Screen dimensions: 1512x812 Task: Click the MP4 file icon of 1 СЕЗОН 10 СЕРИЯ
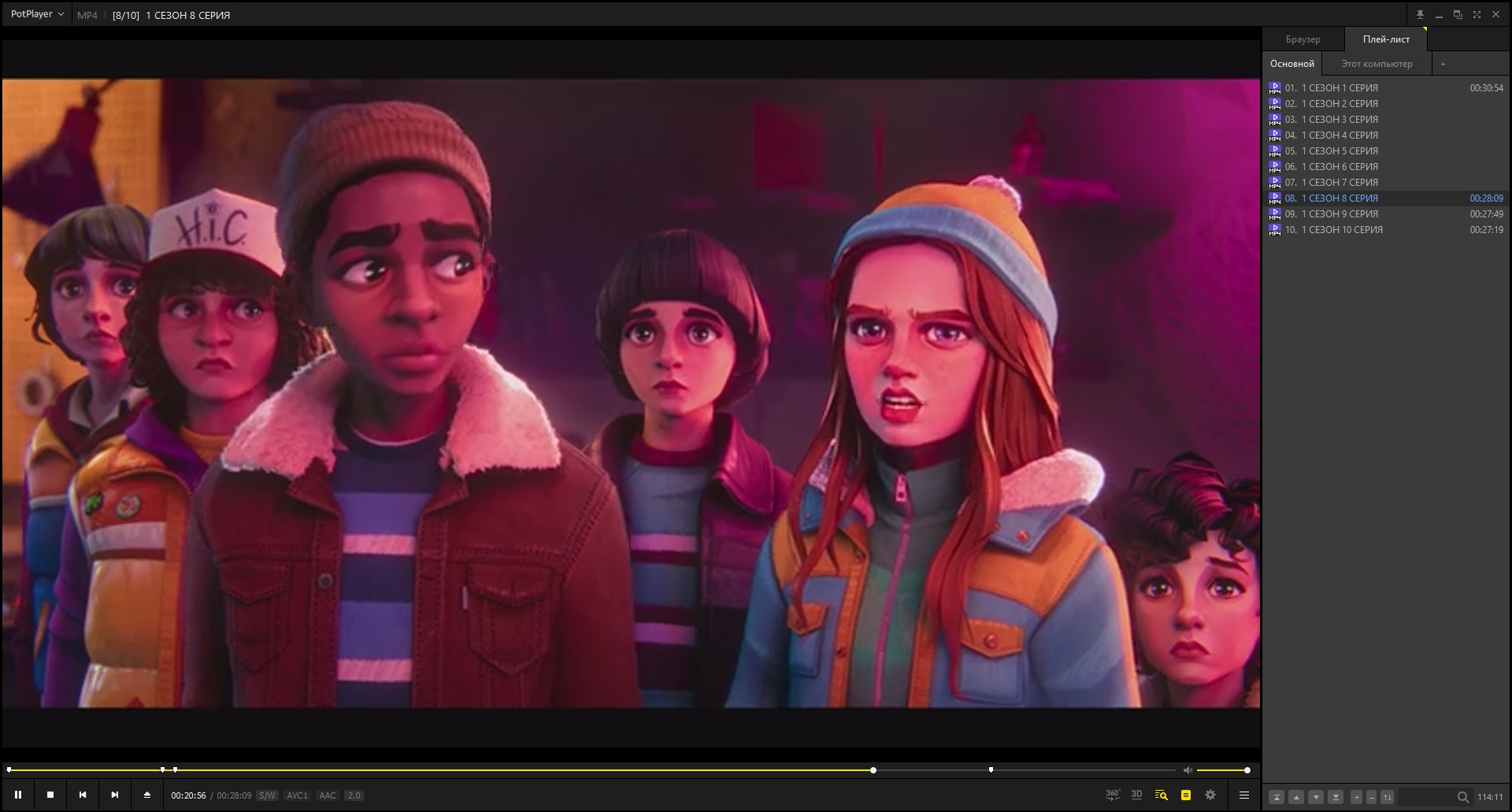click(1275, 230)
